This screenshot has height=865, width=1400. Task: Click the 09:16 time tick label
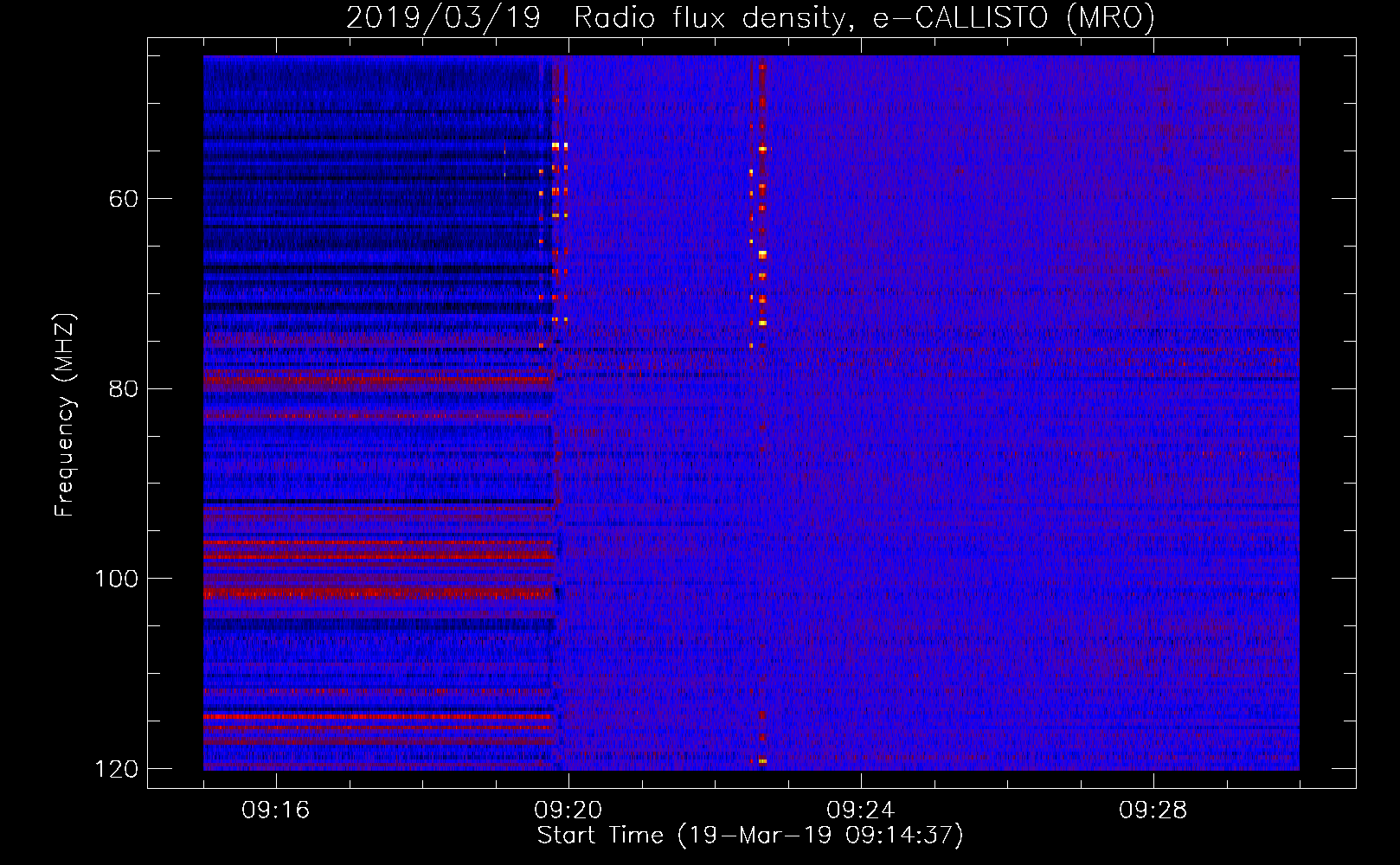click(276, 811)
